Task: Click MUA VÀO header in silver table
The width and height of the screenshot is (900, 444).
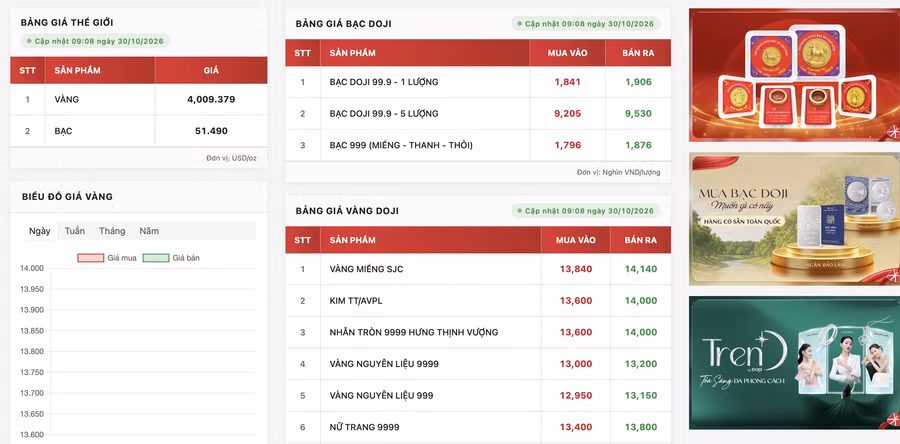Action: [568, 53]
